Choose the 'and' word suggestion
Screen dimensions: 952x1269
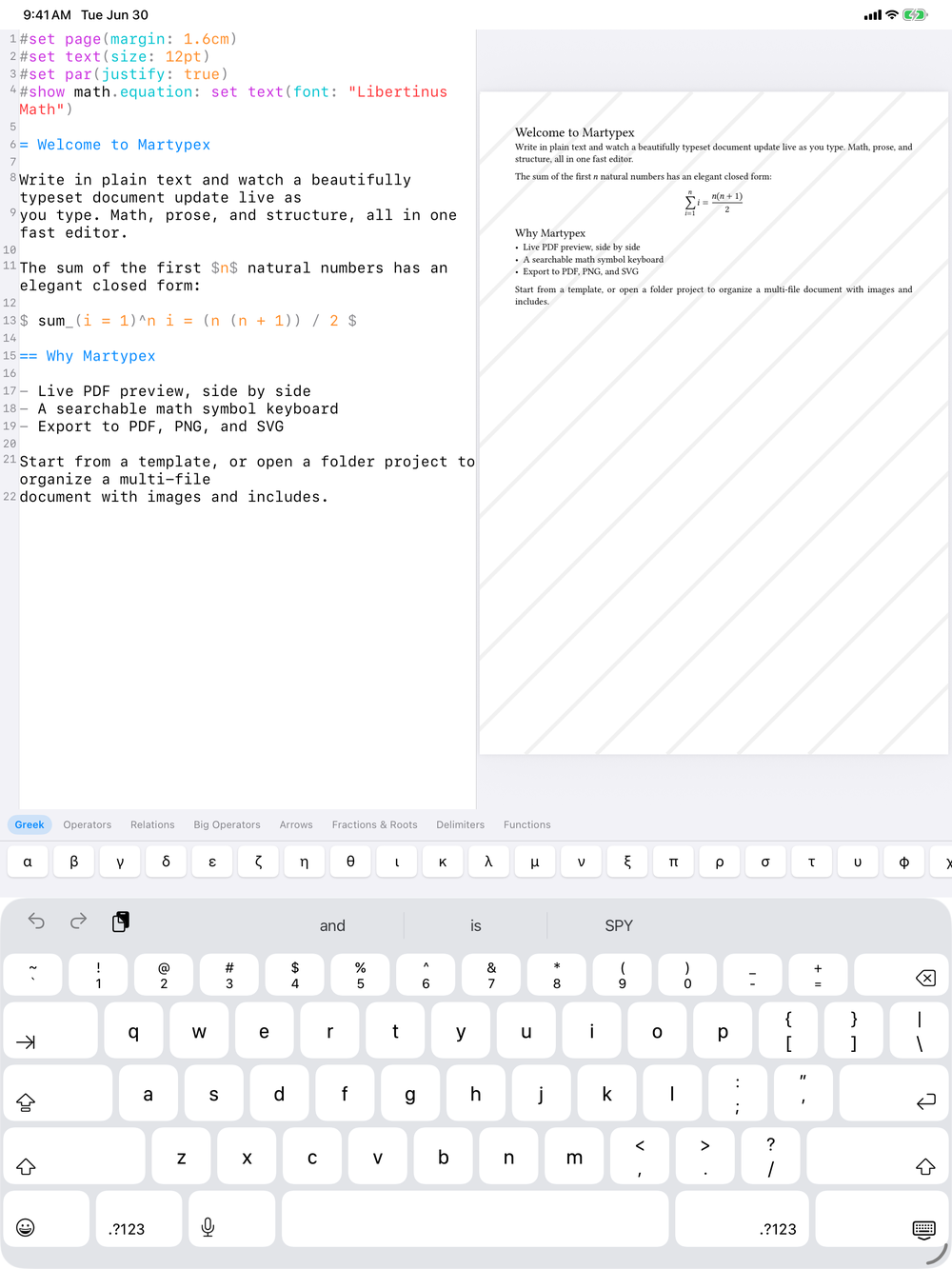click(332, 925)
